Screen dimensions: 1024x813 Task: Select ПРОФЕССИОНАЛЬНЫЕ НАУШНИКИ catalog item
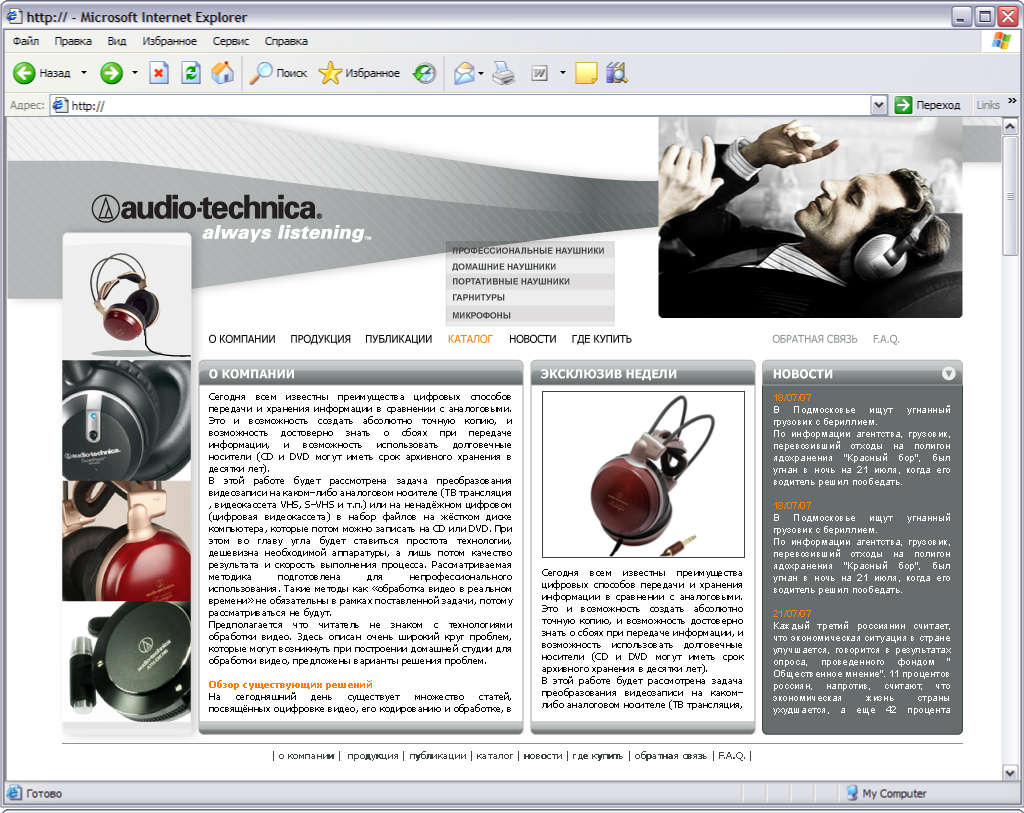pyautogui.click(x=528, y=250)
